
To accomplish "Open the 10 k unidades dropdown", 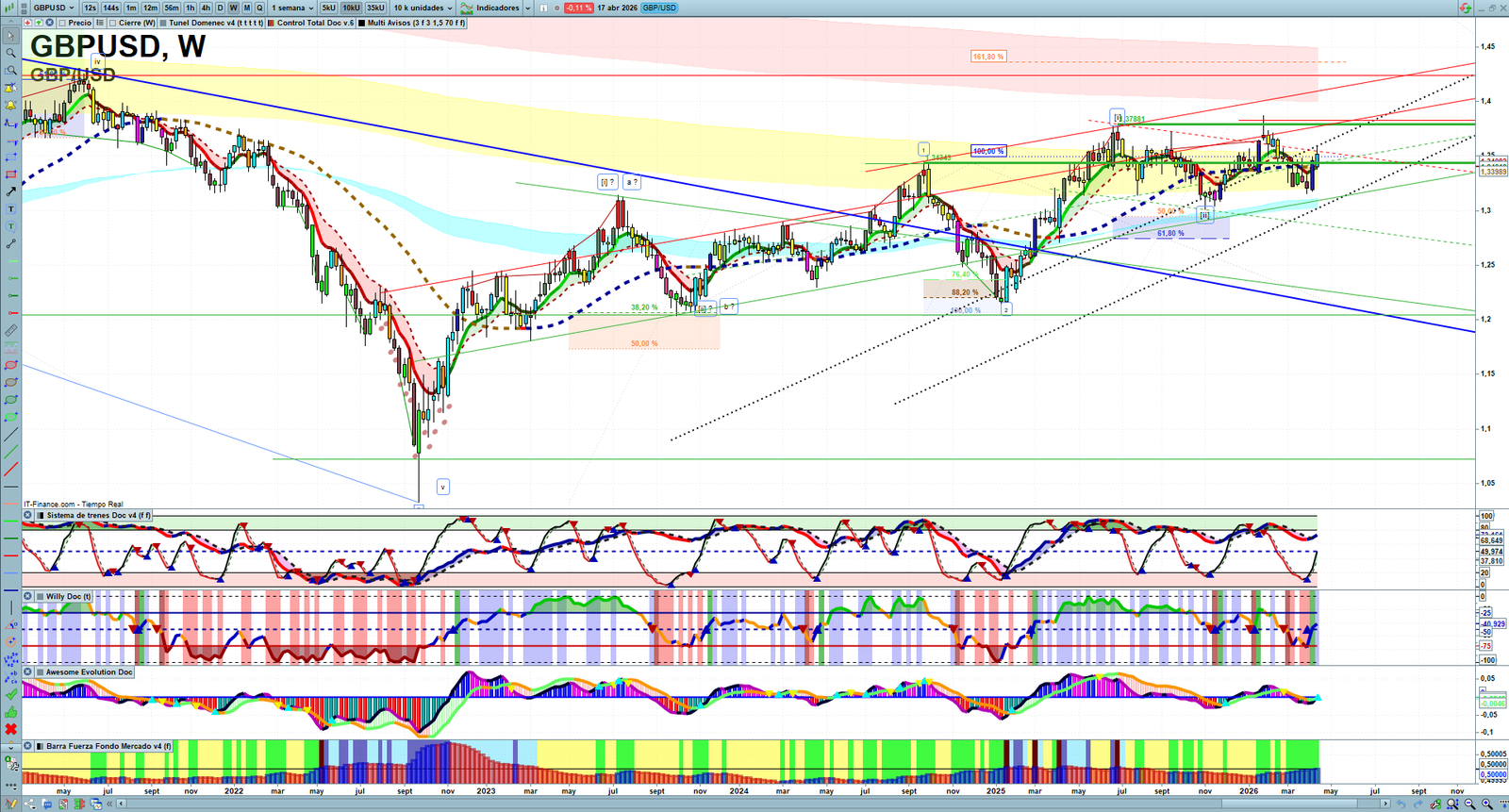I will tap(423, 8).
